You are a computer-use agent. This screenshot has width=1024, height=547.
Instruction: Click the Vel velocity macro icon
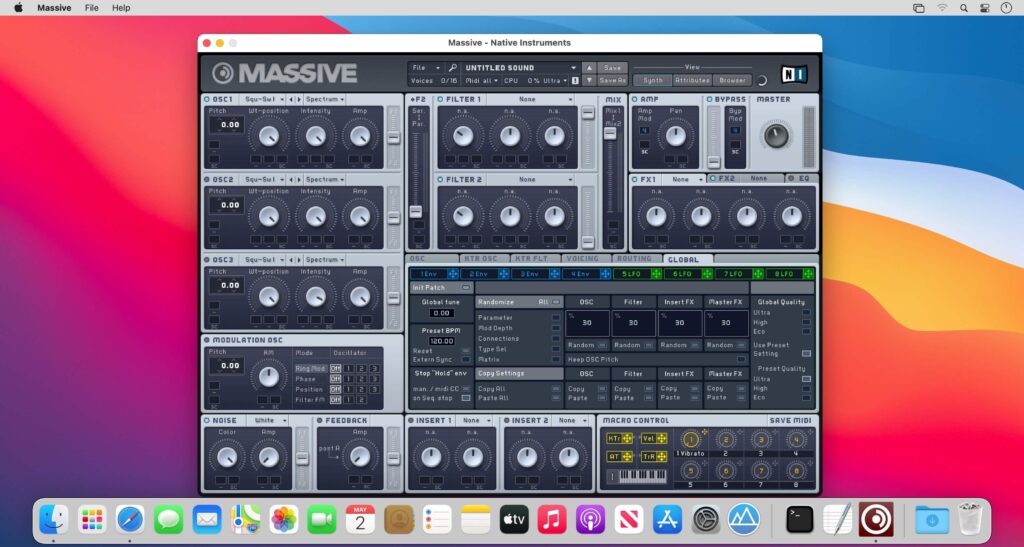point(653,438)
